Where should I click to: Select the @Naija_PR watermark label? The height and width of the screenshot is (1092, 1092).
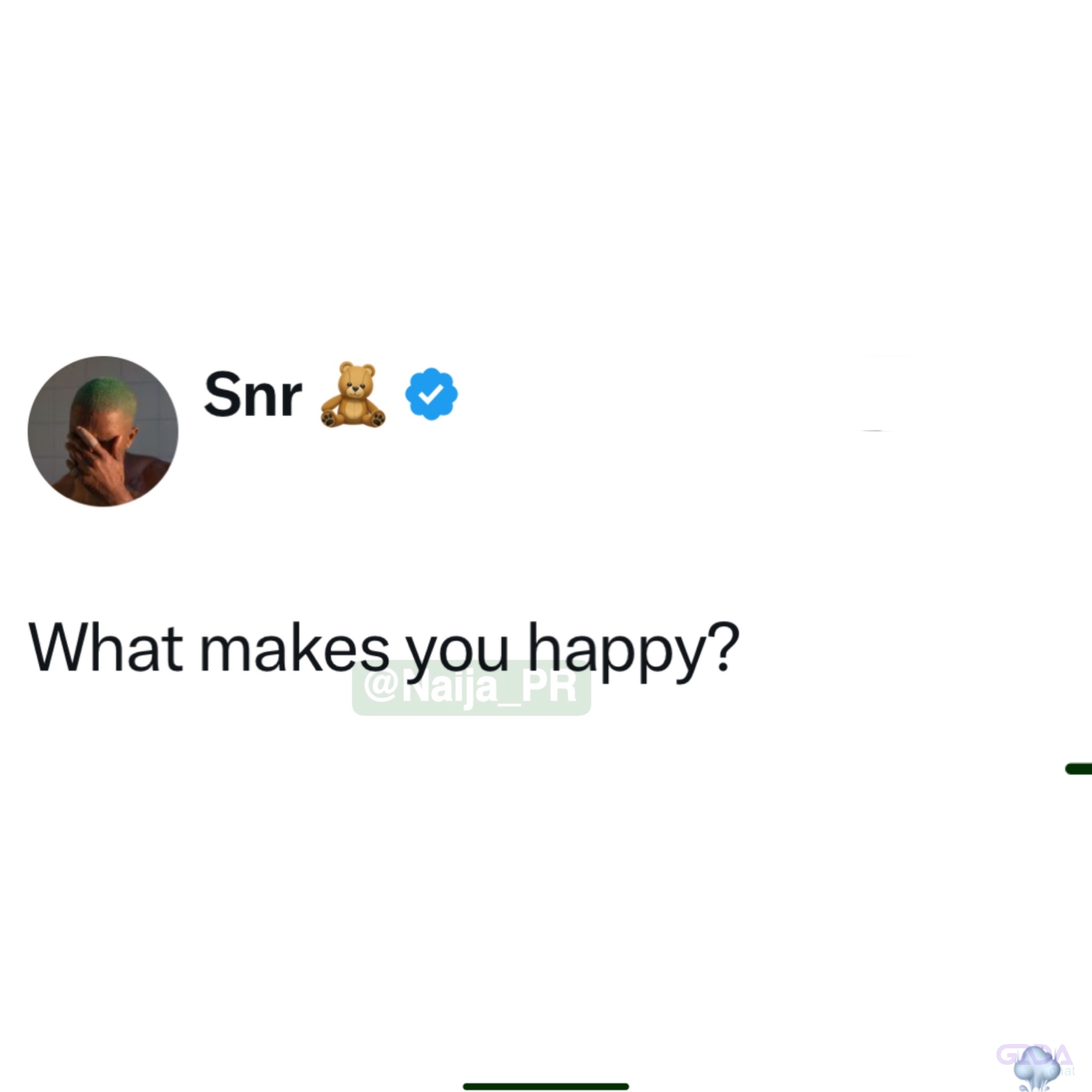[x=471, y=687]
